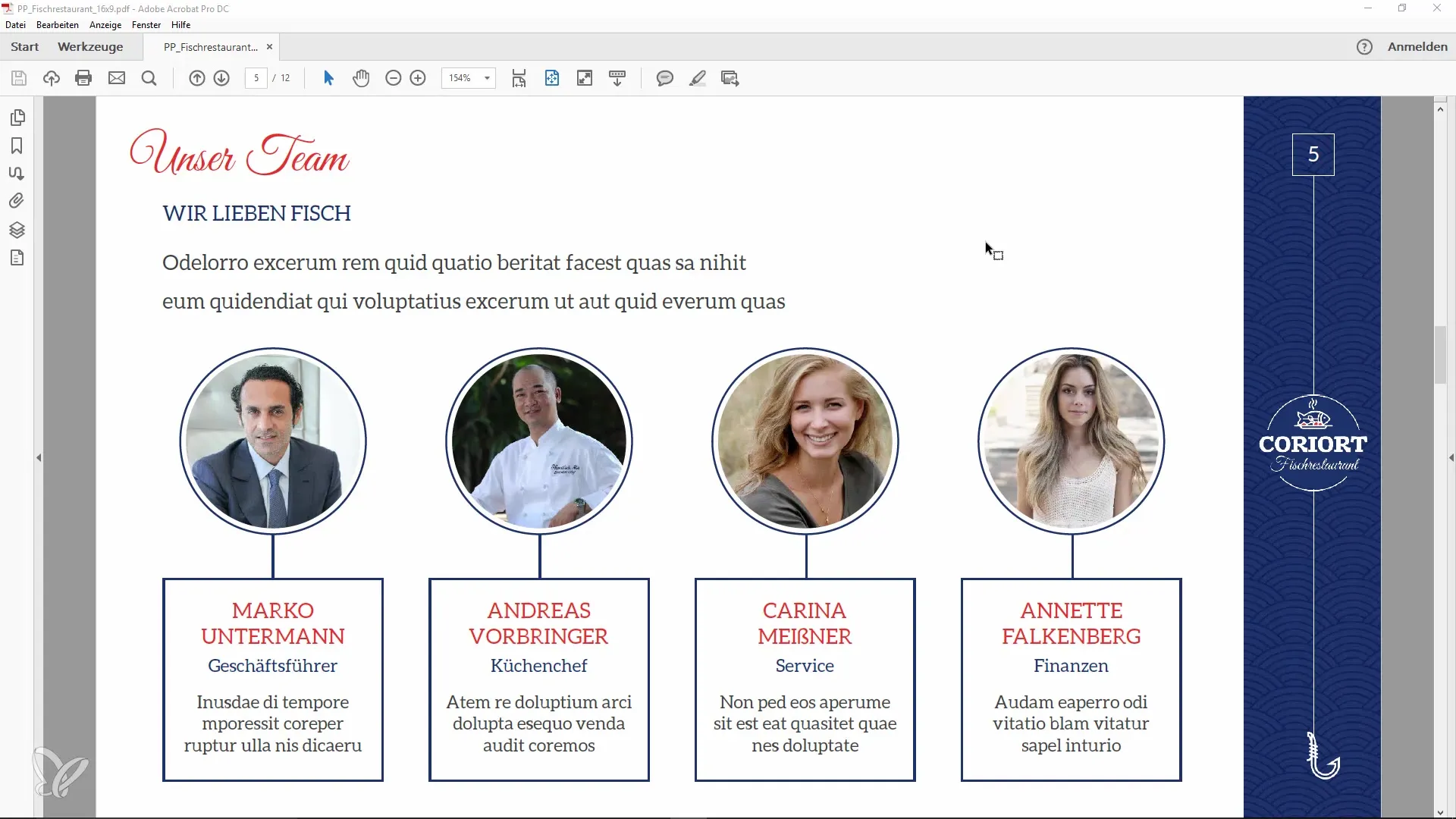Close the PP_Fischrestaurant document tab
Image resolution: width=1456 pixels, height=819 pixels.
pyautogui.click(x=269, y=47)
